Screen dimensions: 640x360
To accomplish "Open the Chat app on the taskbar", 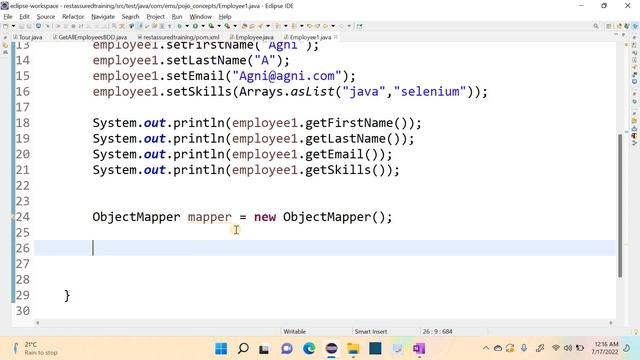I will pyautogui.click(x=287, y=349).
